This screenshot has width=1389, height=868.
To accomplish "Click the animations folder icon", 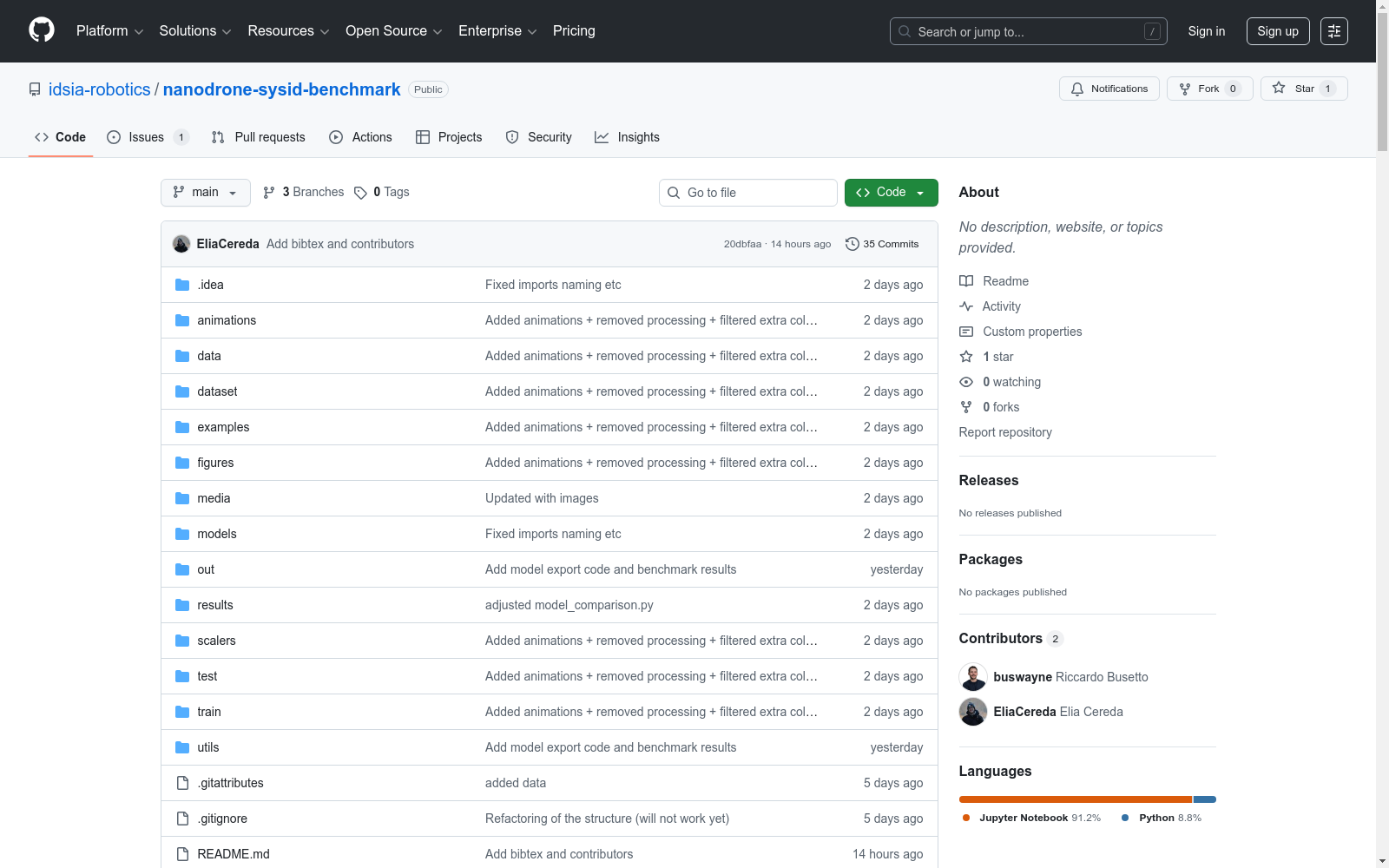I will pos(182,320).
